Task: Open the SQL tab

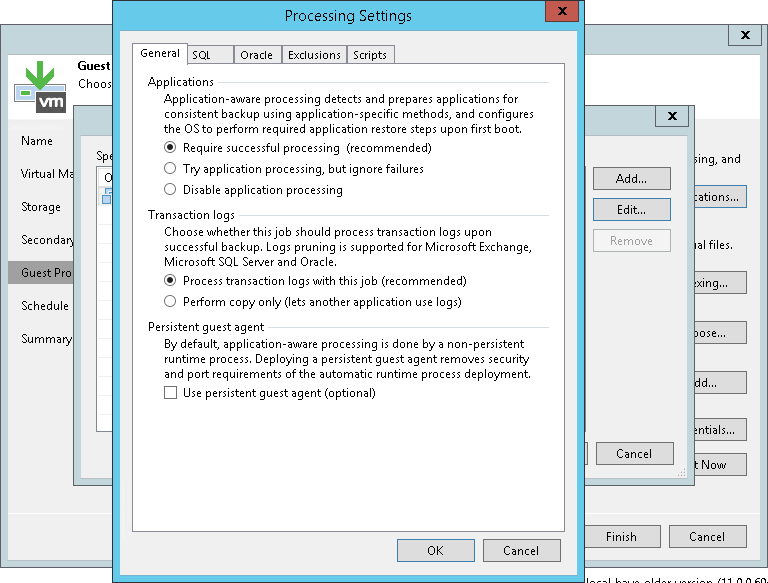Action: point(211,55)
